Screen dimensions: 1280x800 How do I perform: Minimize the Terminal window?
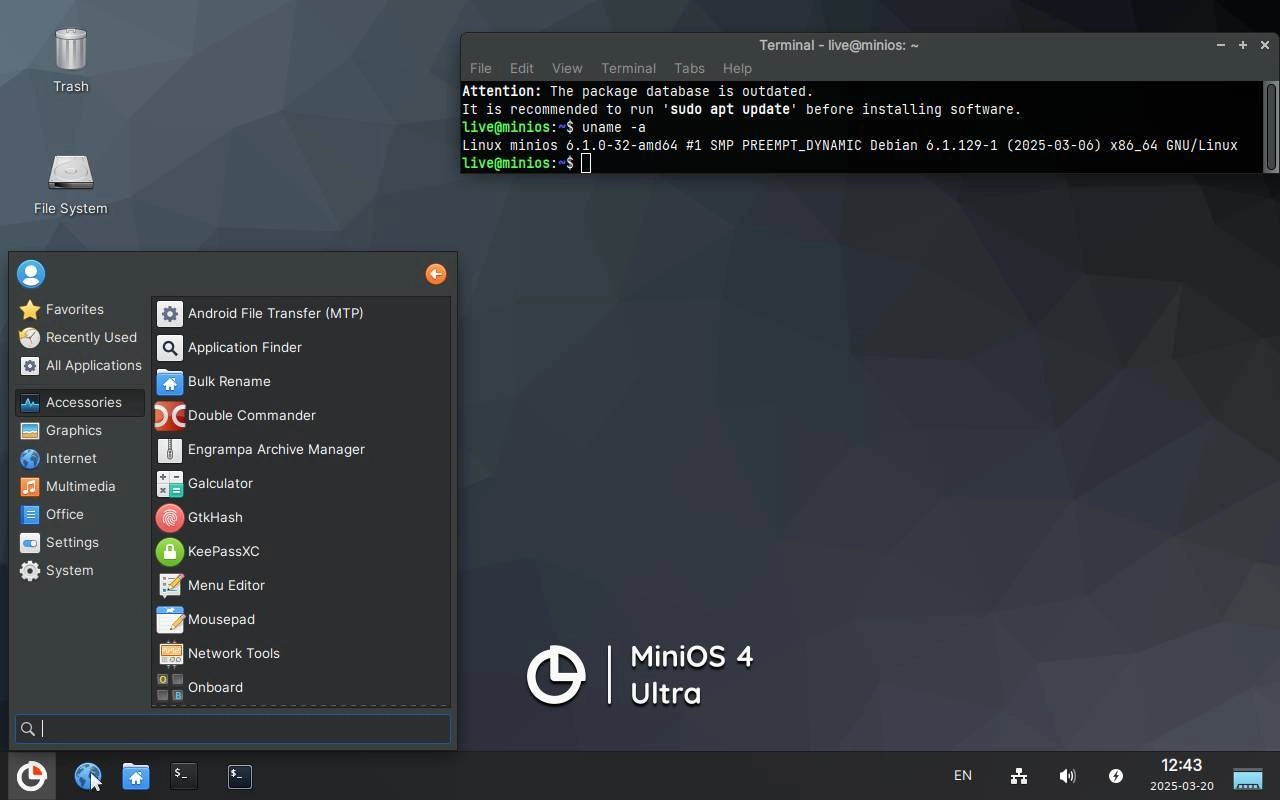[x=1221, y=45]
